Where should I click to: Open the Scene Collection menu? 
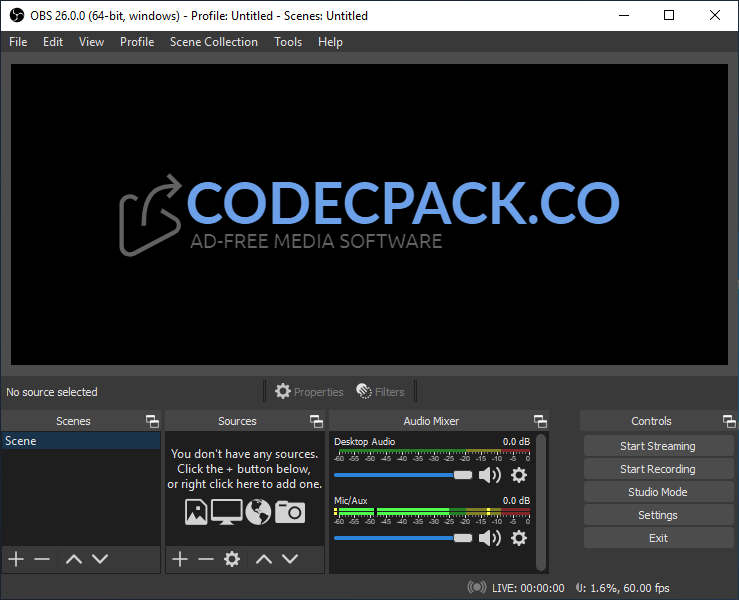point(213,42)
